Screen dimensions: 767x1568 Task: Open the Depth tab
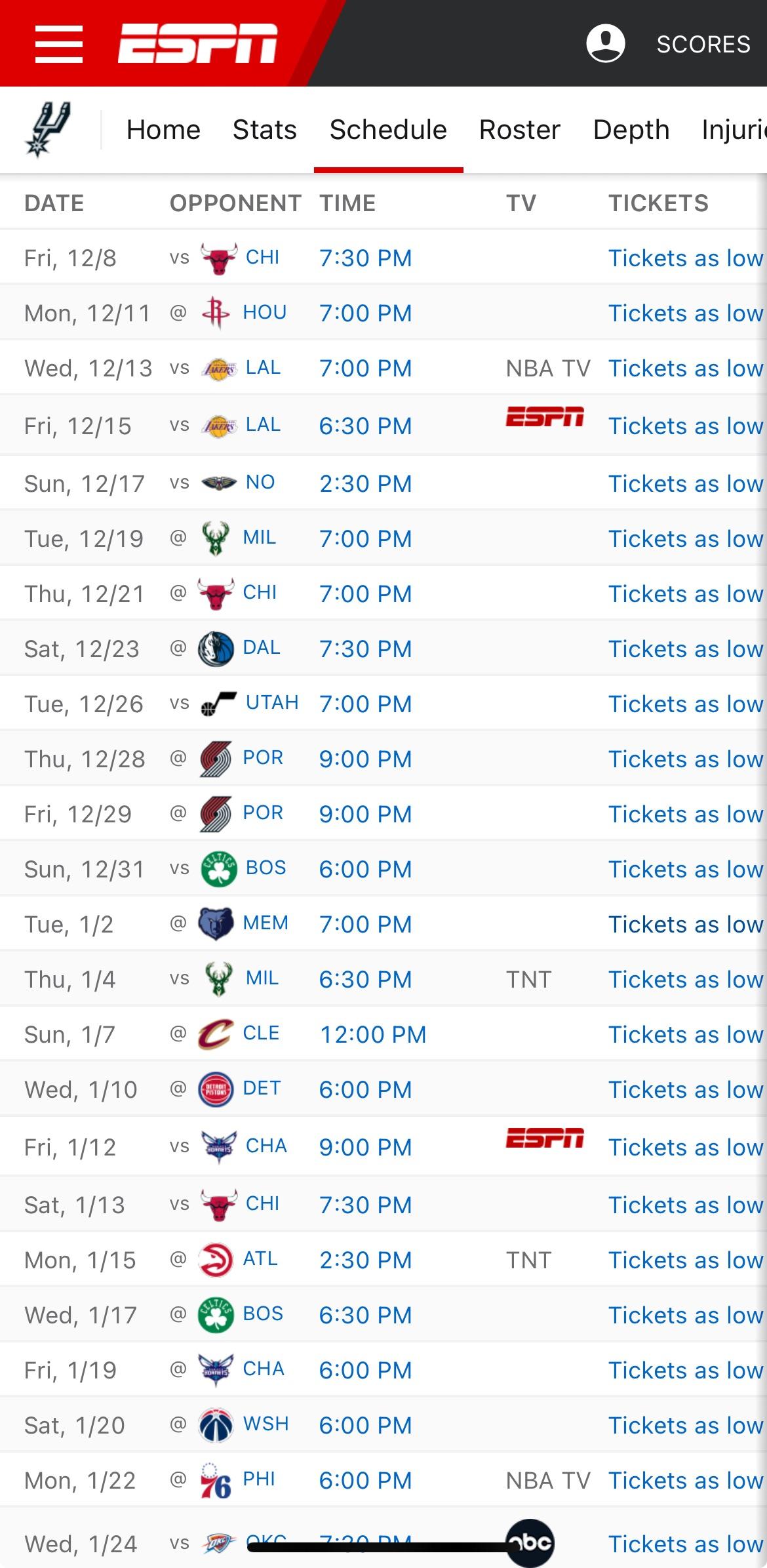coord(631,130)
